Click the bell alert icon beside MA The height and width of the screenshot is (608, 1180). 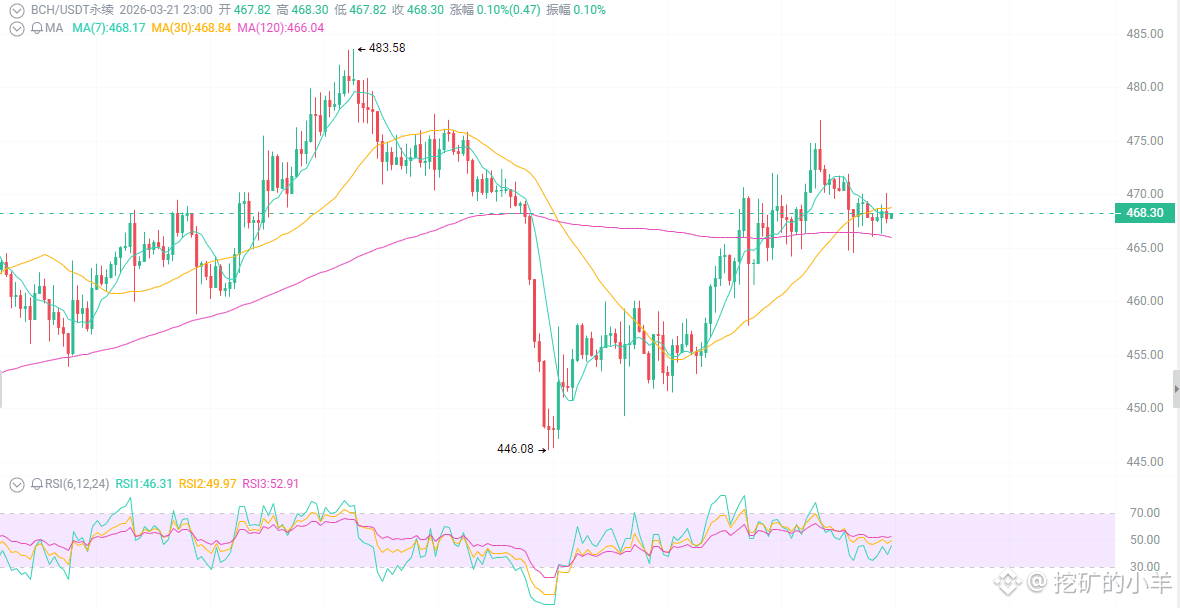click(x=37, y=28)
